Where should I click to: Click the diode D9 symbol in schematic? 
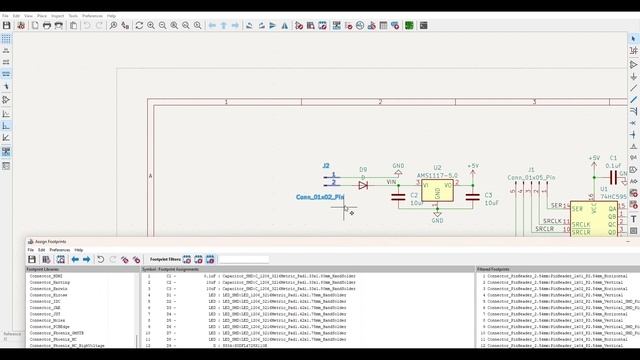click(x=363, y=185)
